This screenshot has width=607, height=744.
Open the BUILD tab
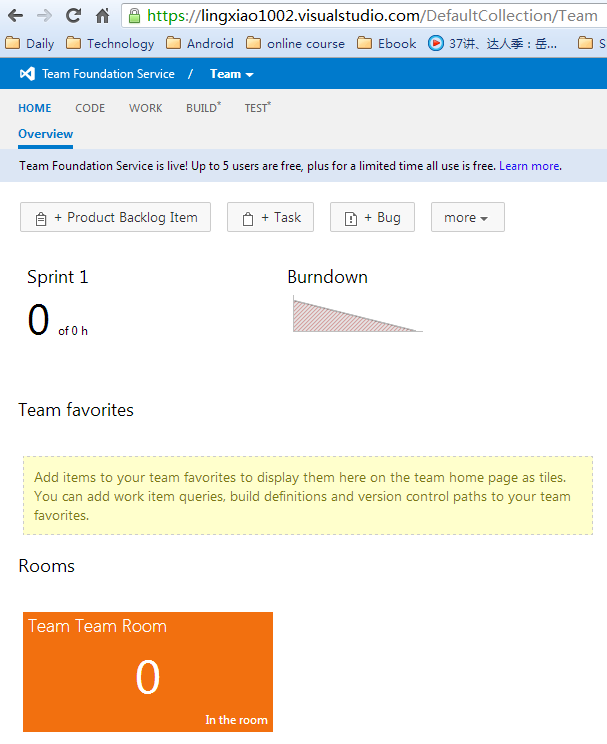coord(202,108)
